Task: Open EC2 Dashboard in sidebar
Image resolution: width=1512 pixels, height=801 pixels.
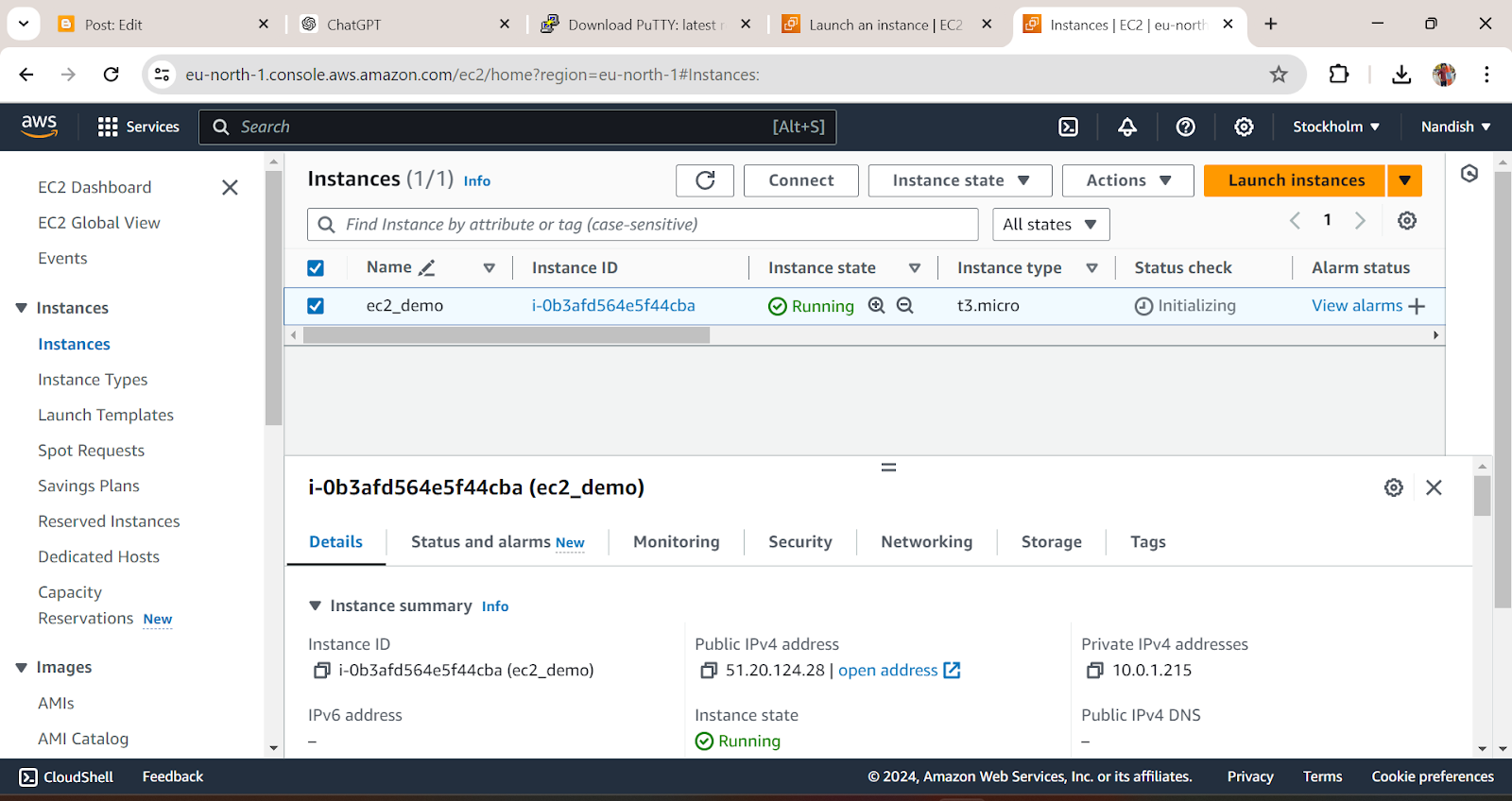Action: point(94,188)
